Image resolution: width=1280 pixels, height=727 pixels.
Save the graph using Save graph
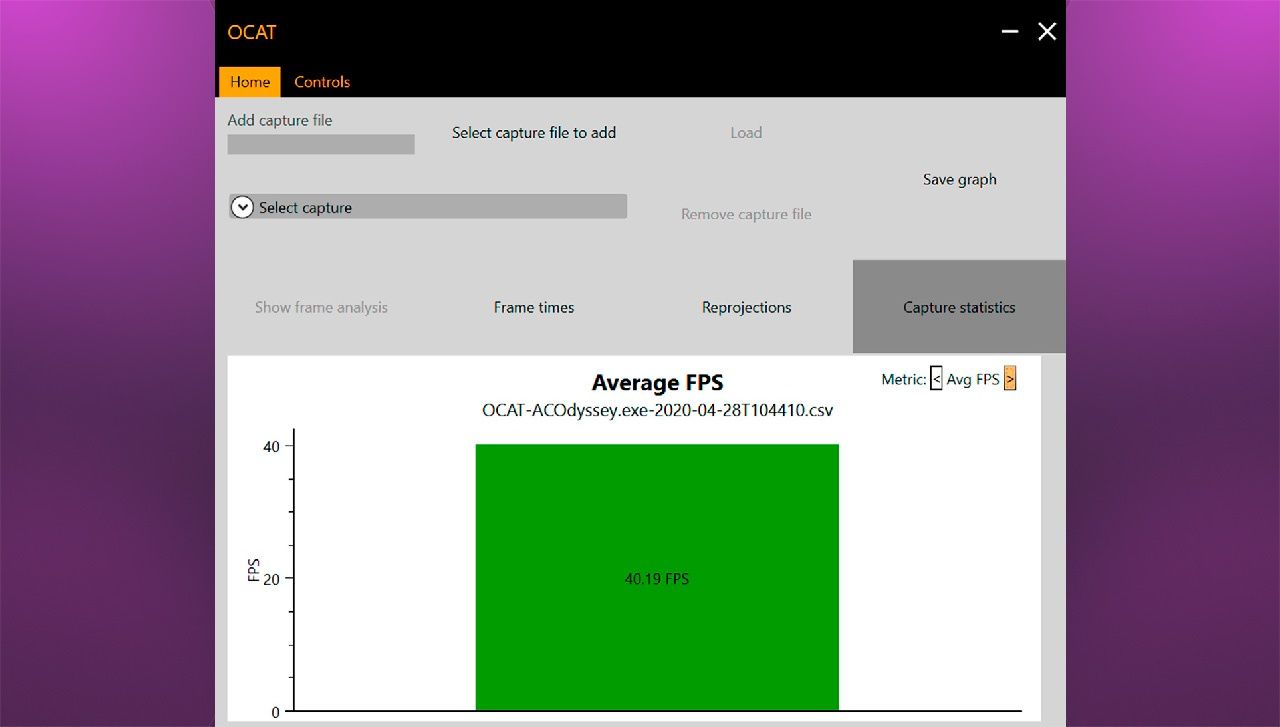pyautogui.click(x=959, y=180)
